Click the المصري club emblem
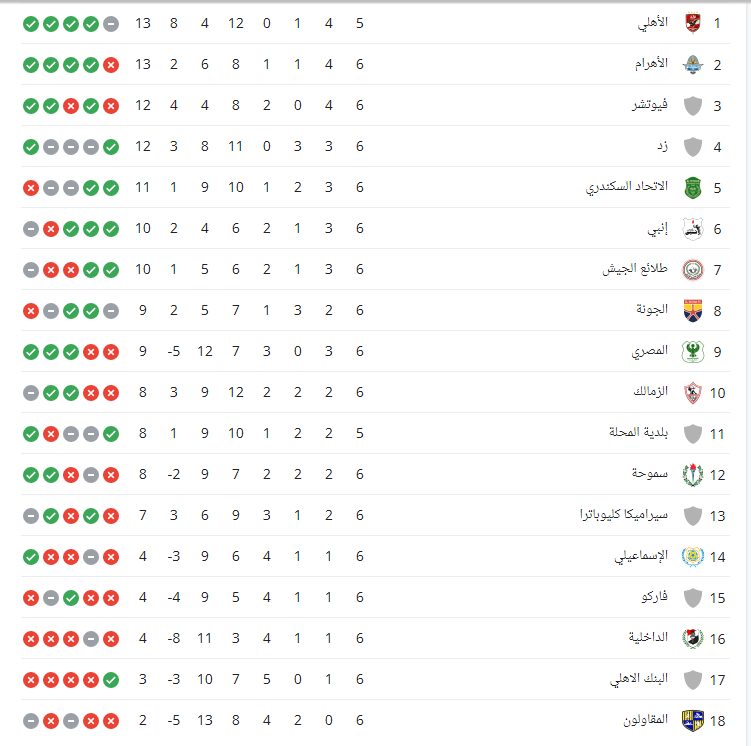This screenshot has height=746, width=751. [x=691, y=352]
